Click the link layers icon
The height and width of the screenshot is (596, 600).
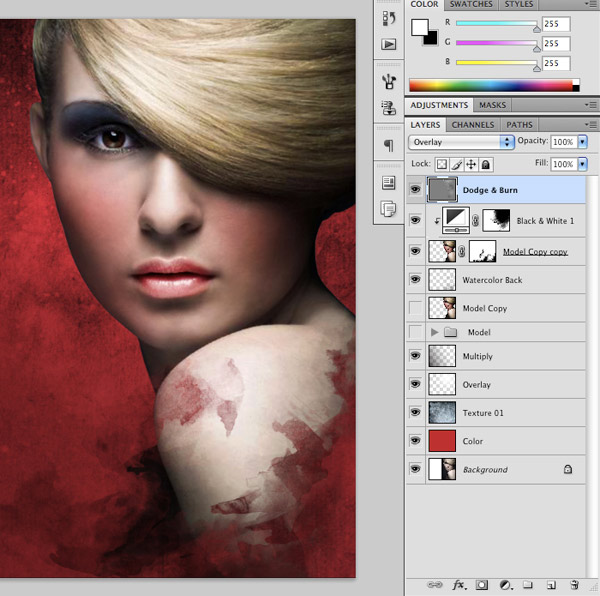click(434, 584)
